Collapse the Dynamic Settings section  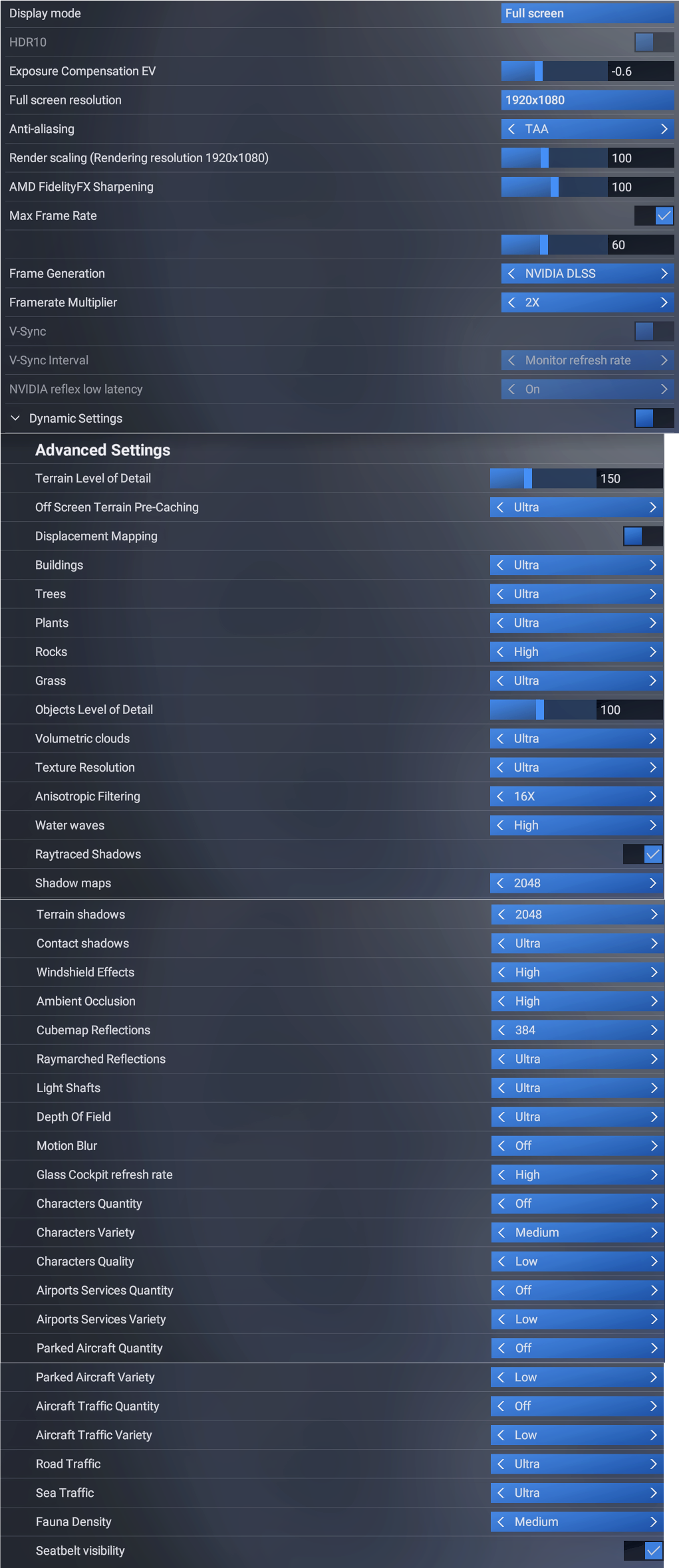[x=15, y=418]
